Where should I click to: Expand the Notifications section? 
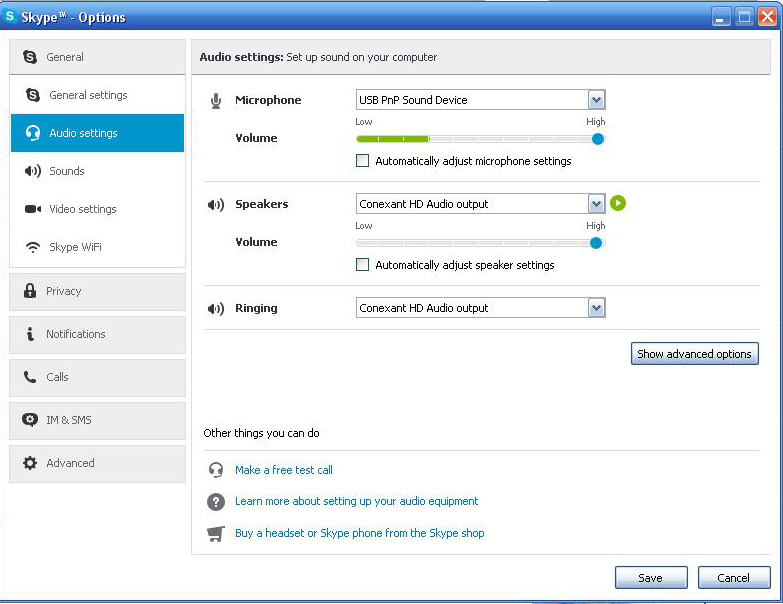tap(97, 334)
